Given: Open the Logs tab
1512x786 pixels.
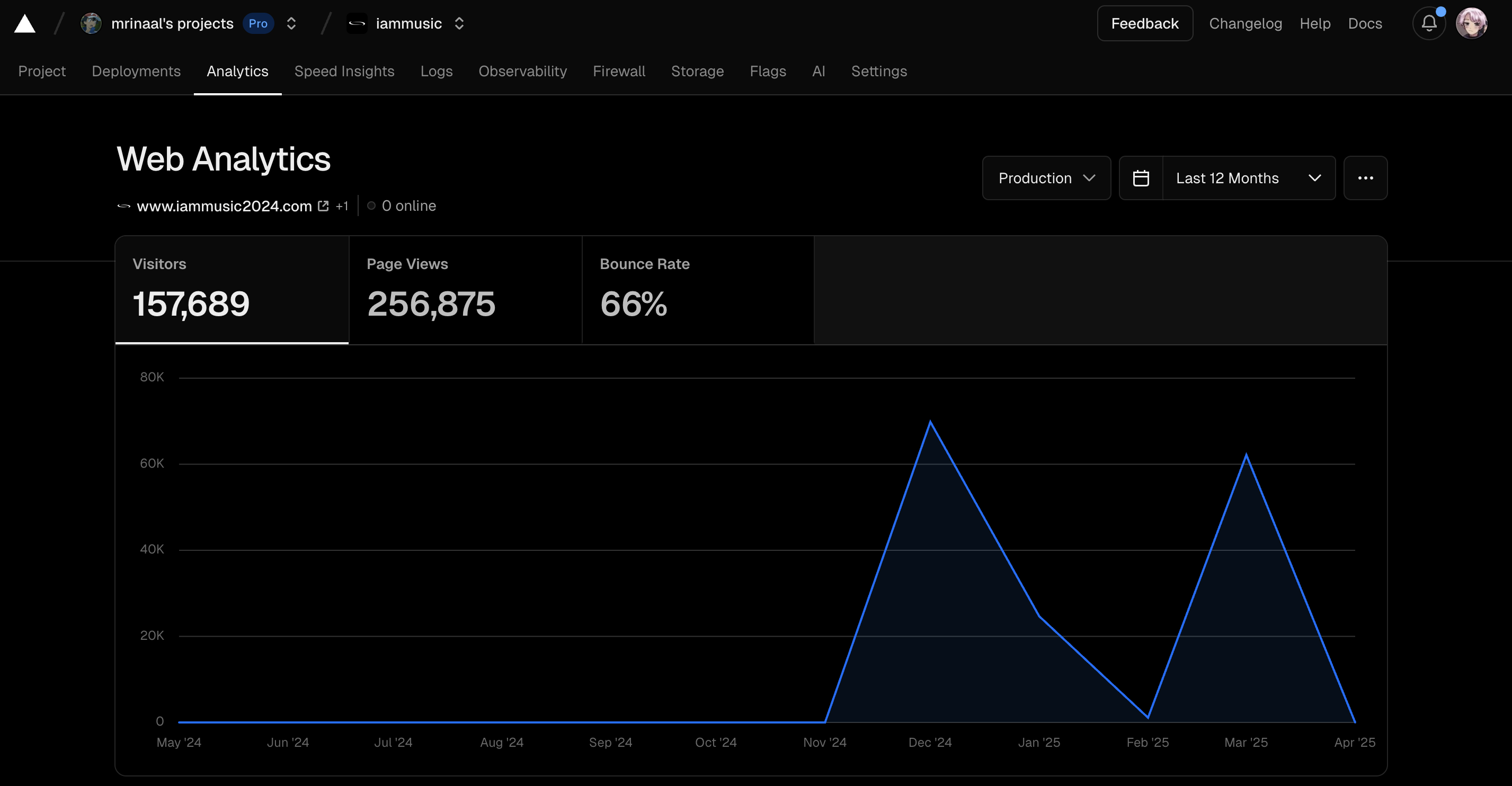Looking at the screenshot, I should 436,71.
